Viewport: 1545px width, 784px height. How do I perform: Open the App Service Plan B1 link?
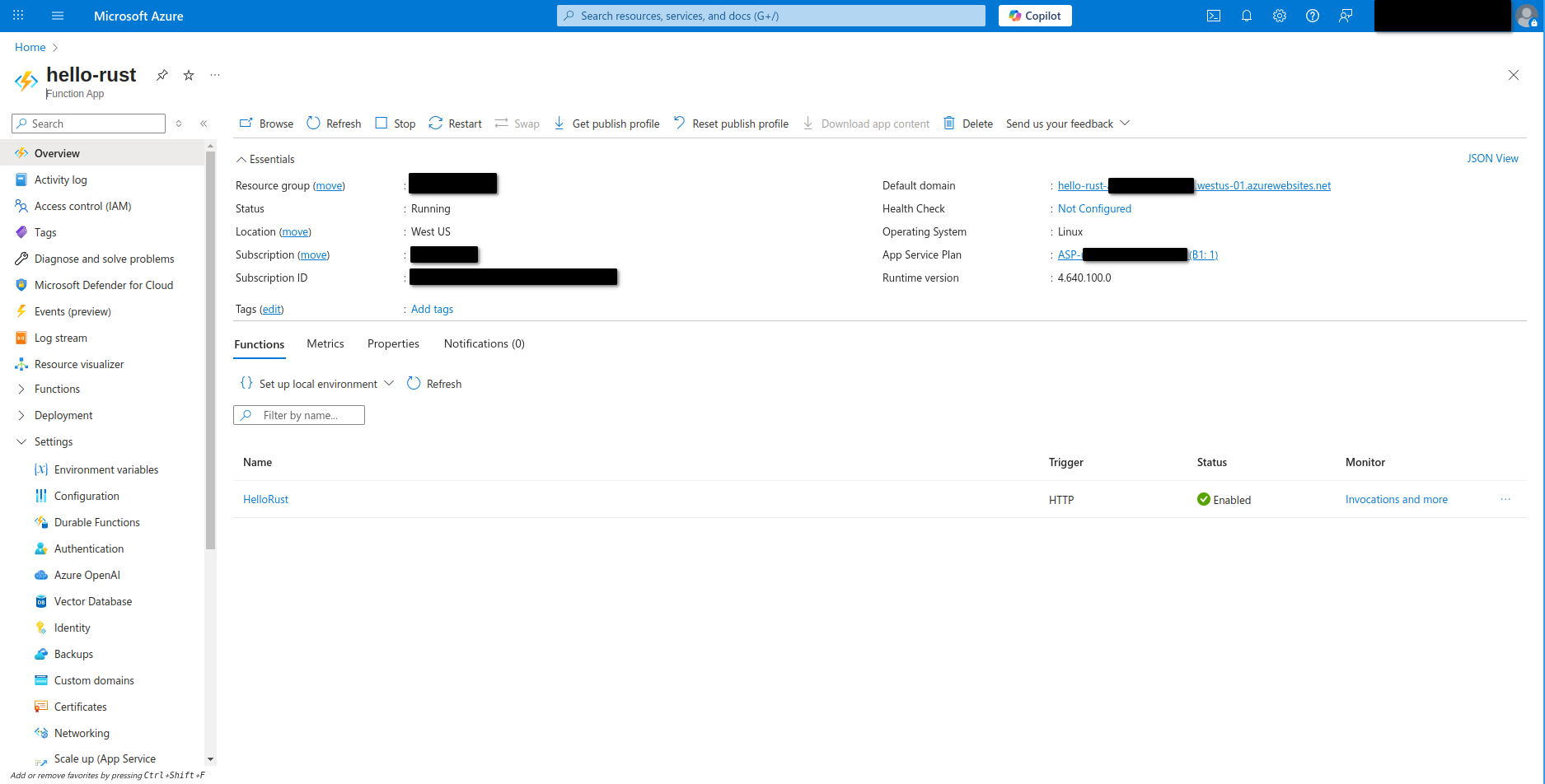click(x=1137, y=255)
